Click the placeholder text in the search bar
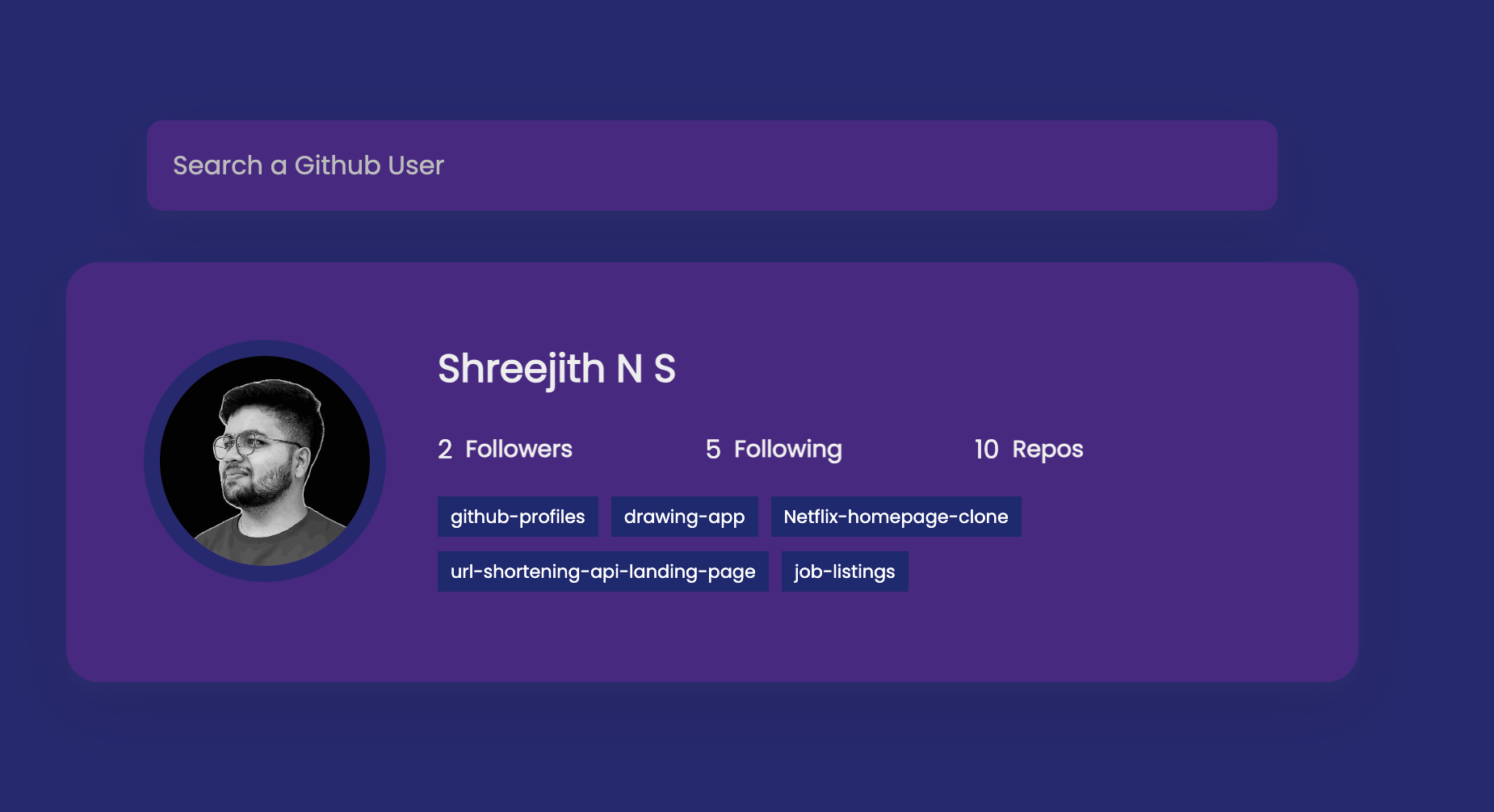1494x812 pixels. (308, 165)
